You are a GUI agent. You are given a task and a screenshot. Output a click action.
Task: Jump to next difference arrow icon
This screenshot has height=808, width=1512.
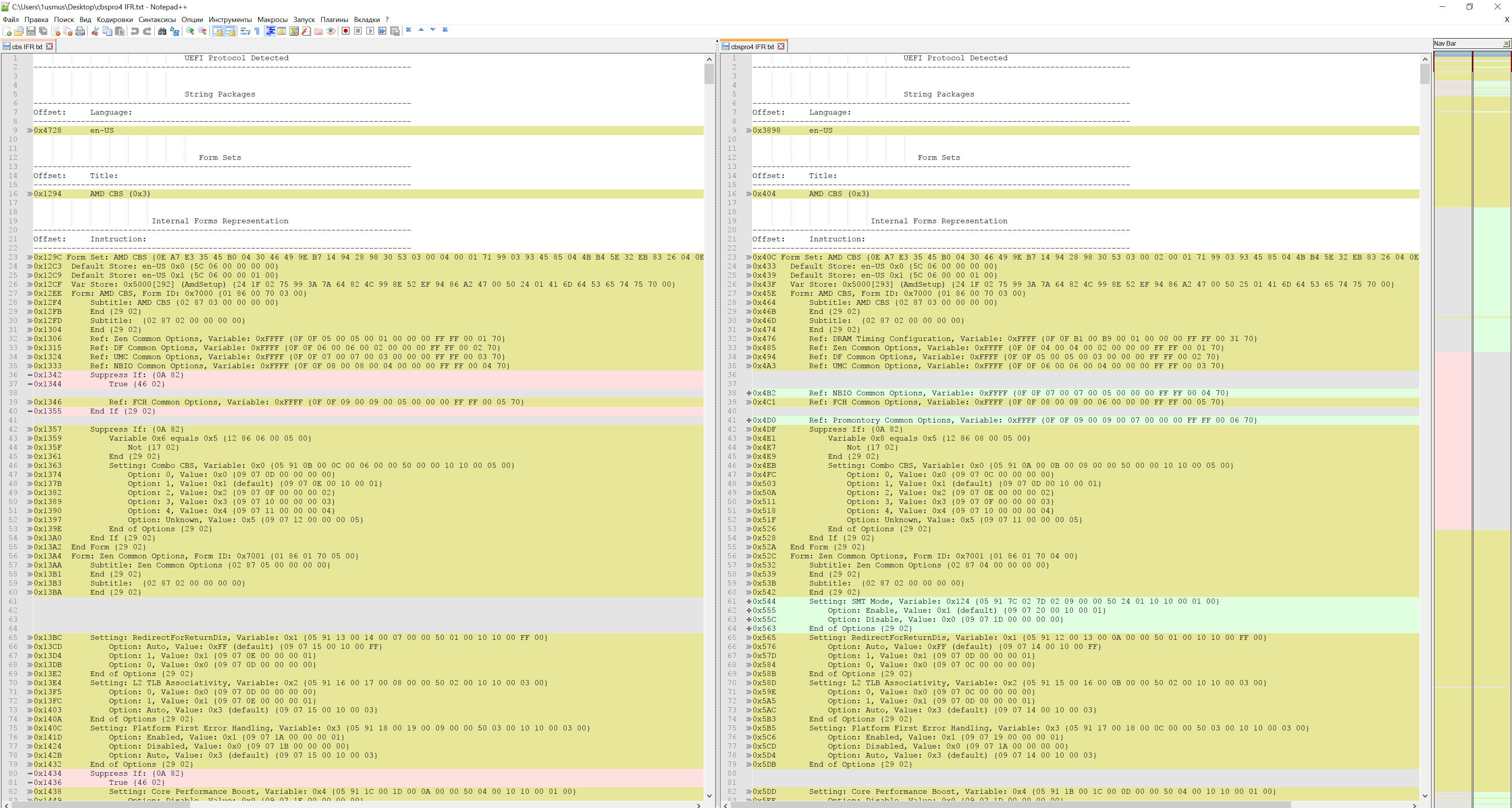(433, 30)
